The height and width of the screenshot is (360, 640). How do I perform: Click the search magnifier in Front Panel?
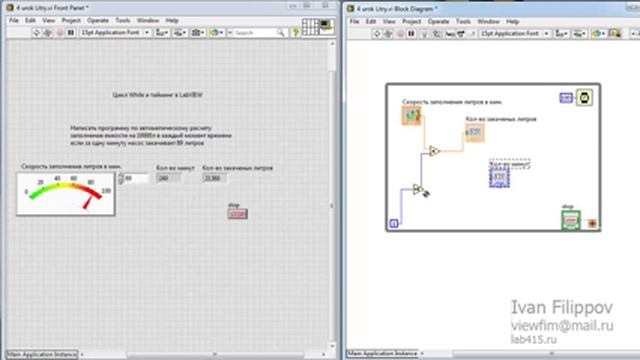pyautogui.click(x=280, y=33)
